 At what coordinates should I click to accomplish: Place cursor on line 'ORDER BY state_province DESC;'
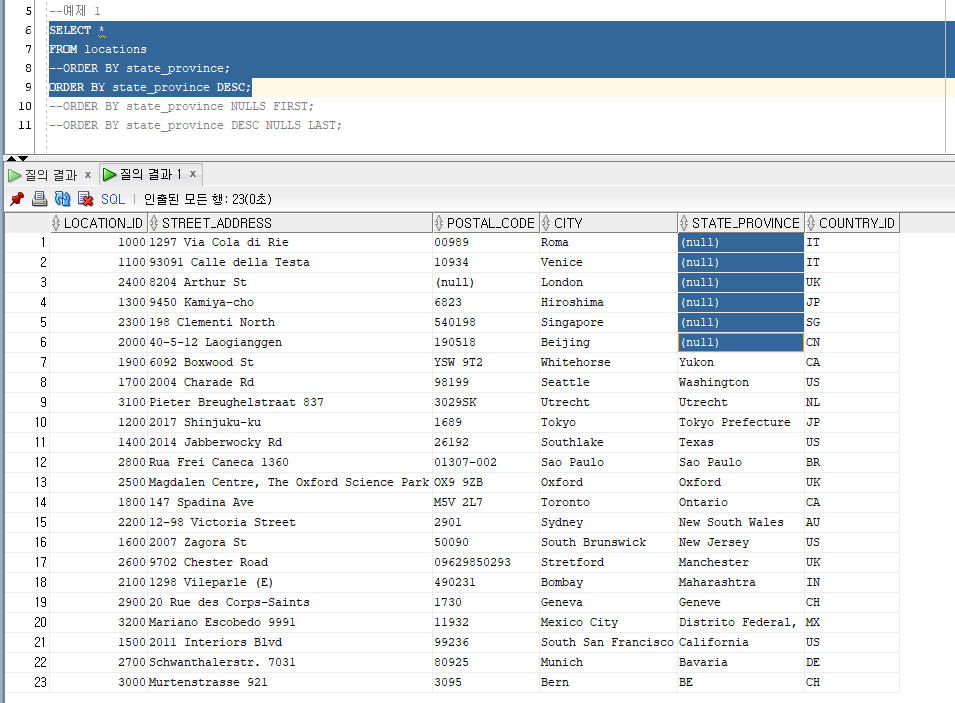(x=150, y=87)
